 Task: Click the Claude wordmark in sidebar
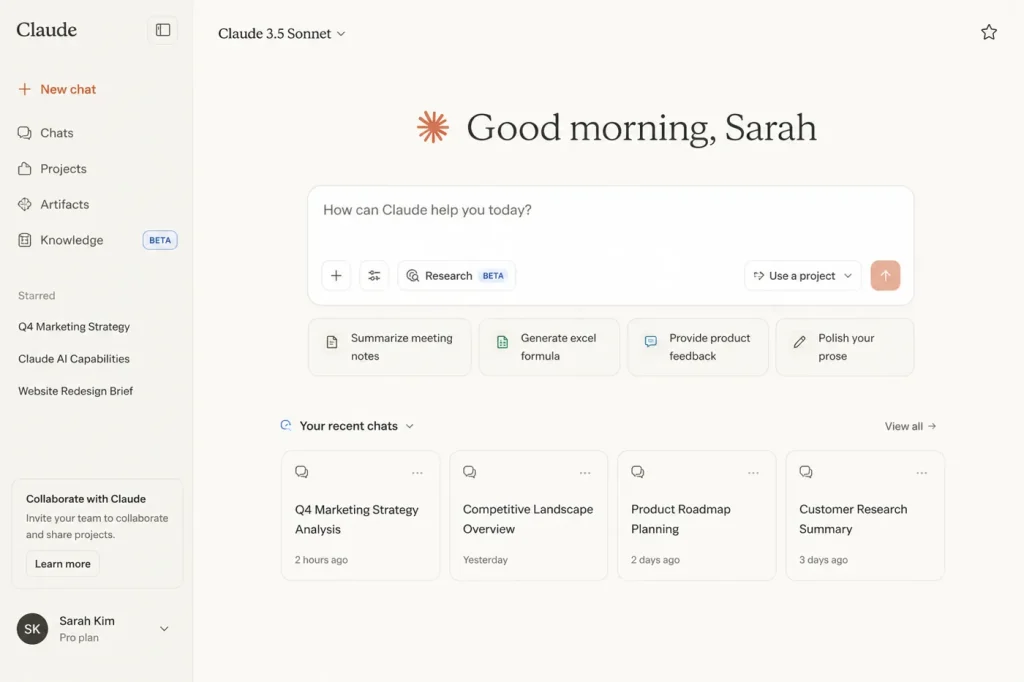[x=46, y=30]
